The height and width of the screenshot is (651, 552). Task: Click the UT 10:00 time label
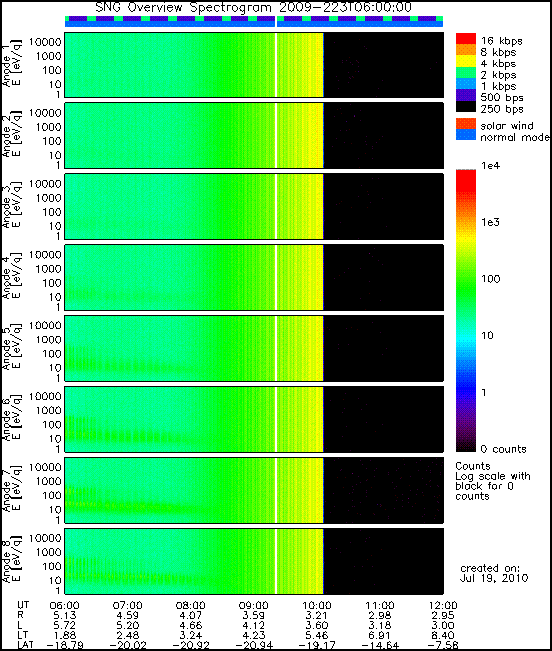[x=317, y=606]
